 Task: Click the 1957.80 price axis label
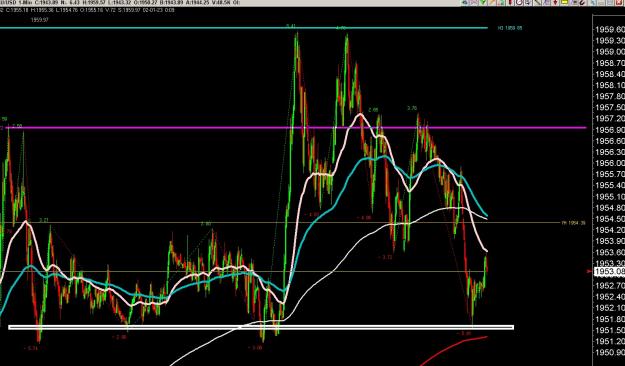[x=610, y=96]
